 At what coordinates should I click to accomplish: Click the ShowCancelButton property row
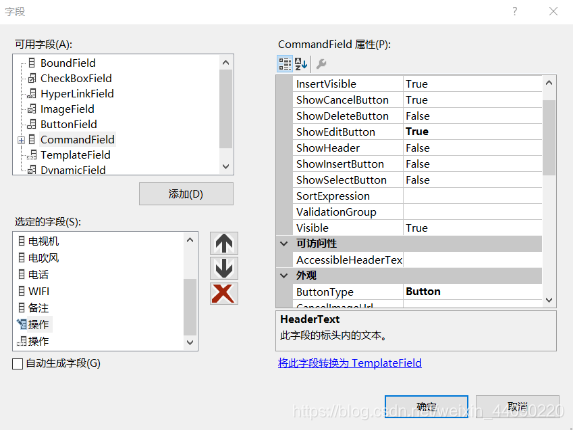pos(417,100)
